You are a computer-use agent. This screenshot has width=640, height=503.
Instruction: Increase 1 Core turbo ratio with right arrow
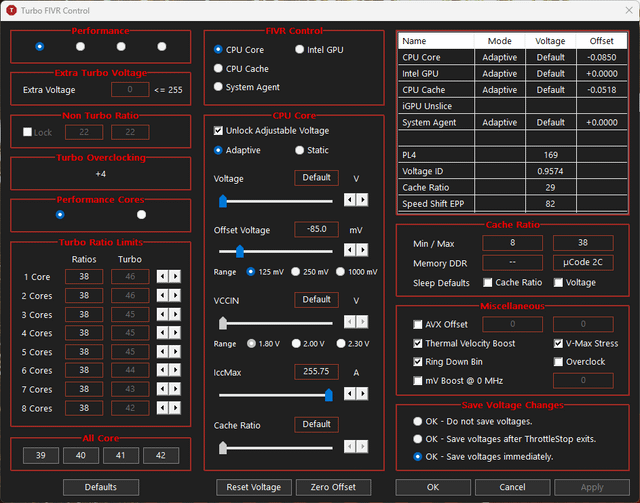[x=175, y=277]
